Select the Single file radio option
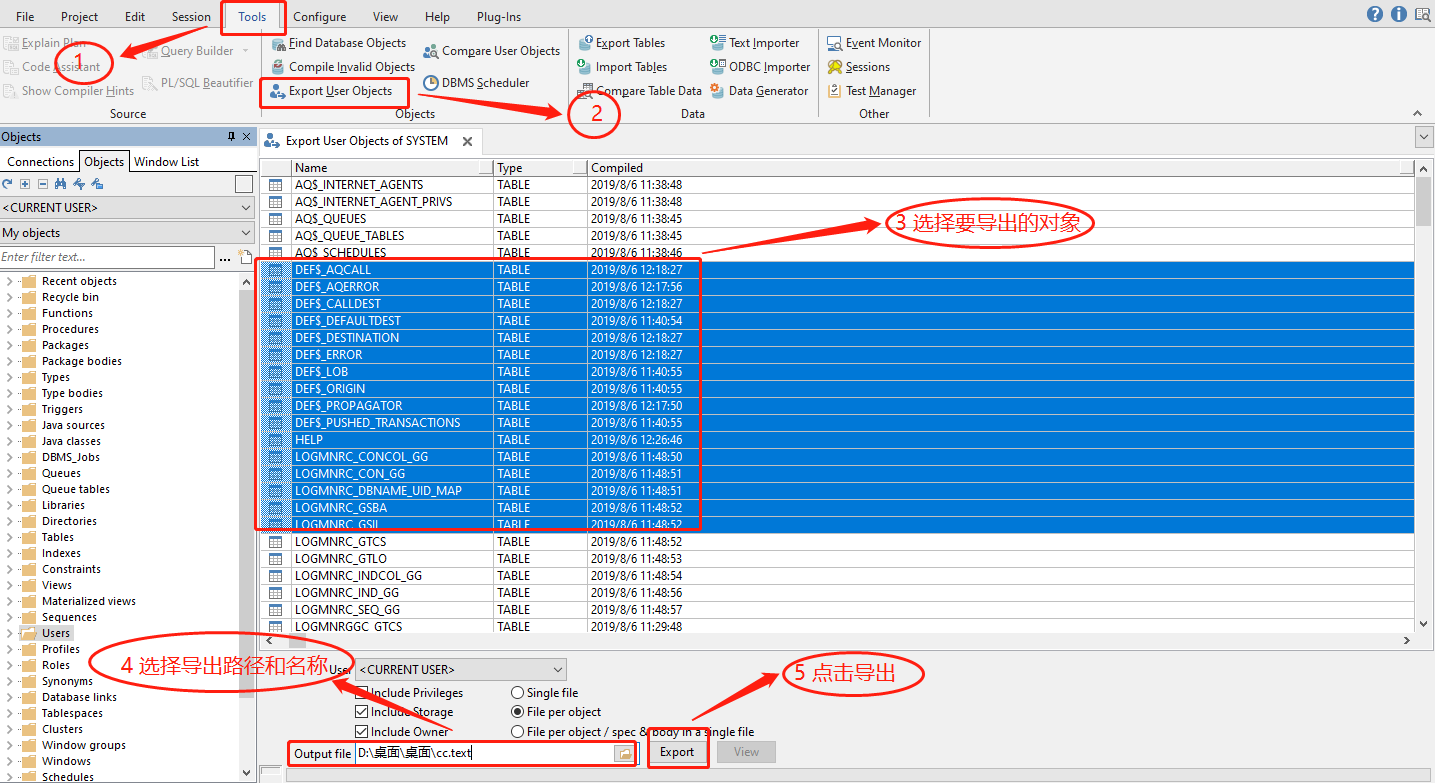1435x783 pixels. 517,693
